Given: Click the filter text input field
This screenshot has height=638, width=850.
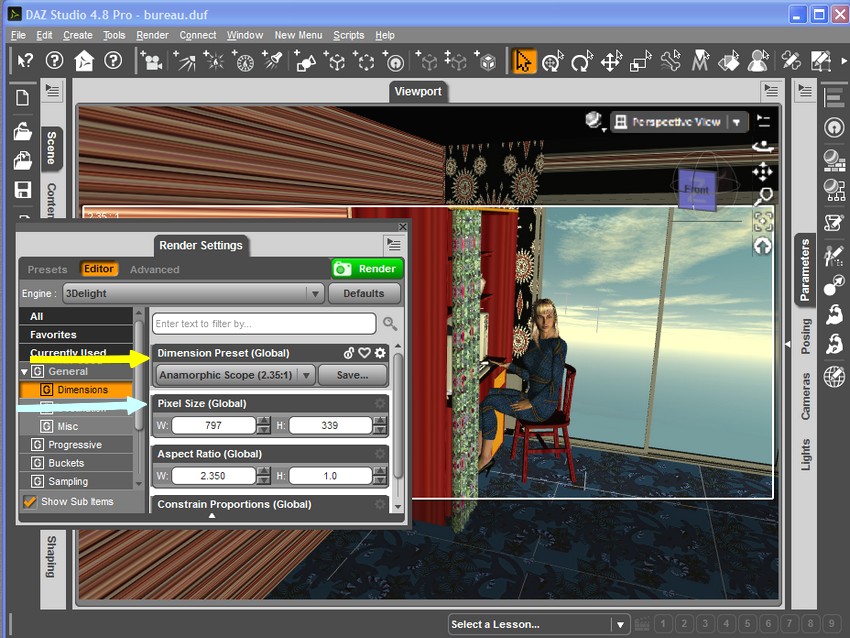Looking at the screenshot, I should point(264,324).
